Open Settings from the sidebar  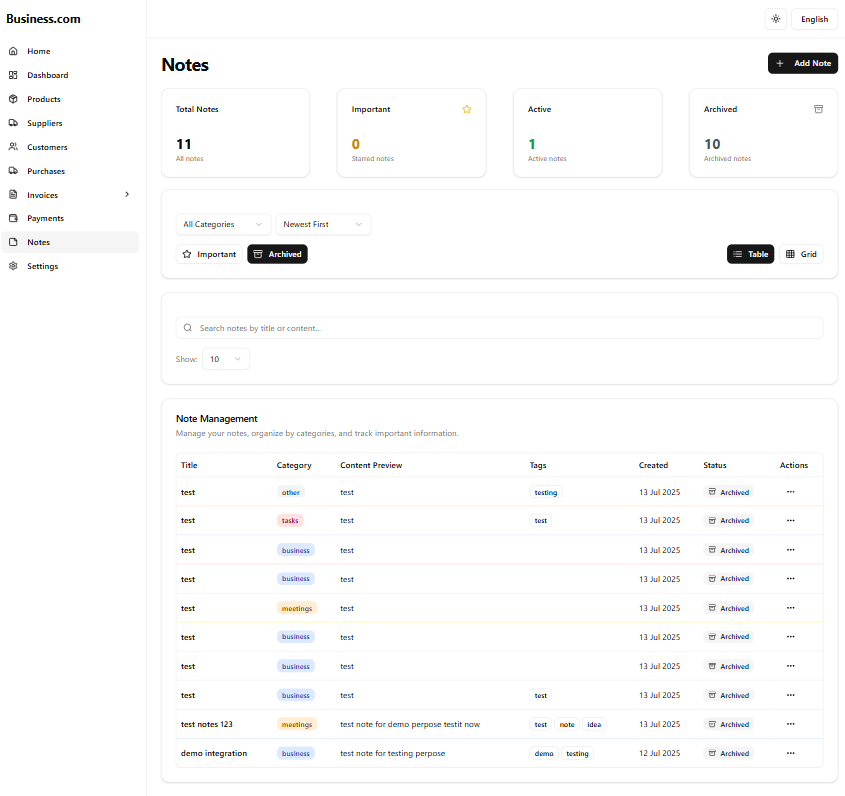(x=70, y=266)
